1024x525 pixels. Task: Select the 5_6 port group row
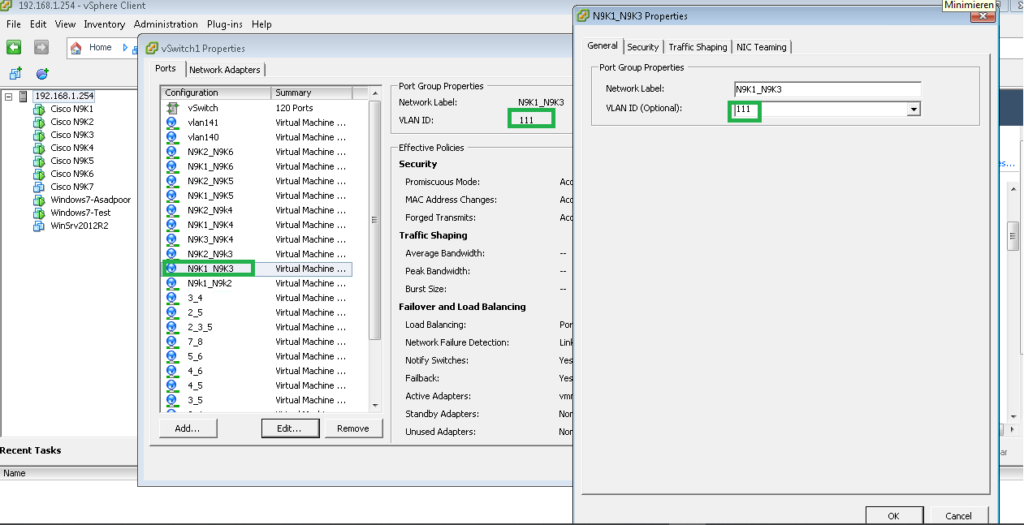tap(257, 357)
